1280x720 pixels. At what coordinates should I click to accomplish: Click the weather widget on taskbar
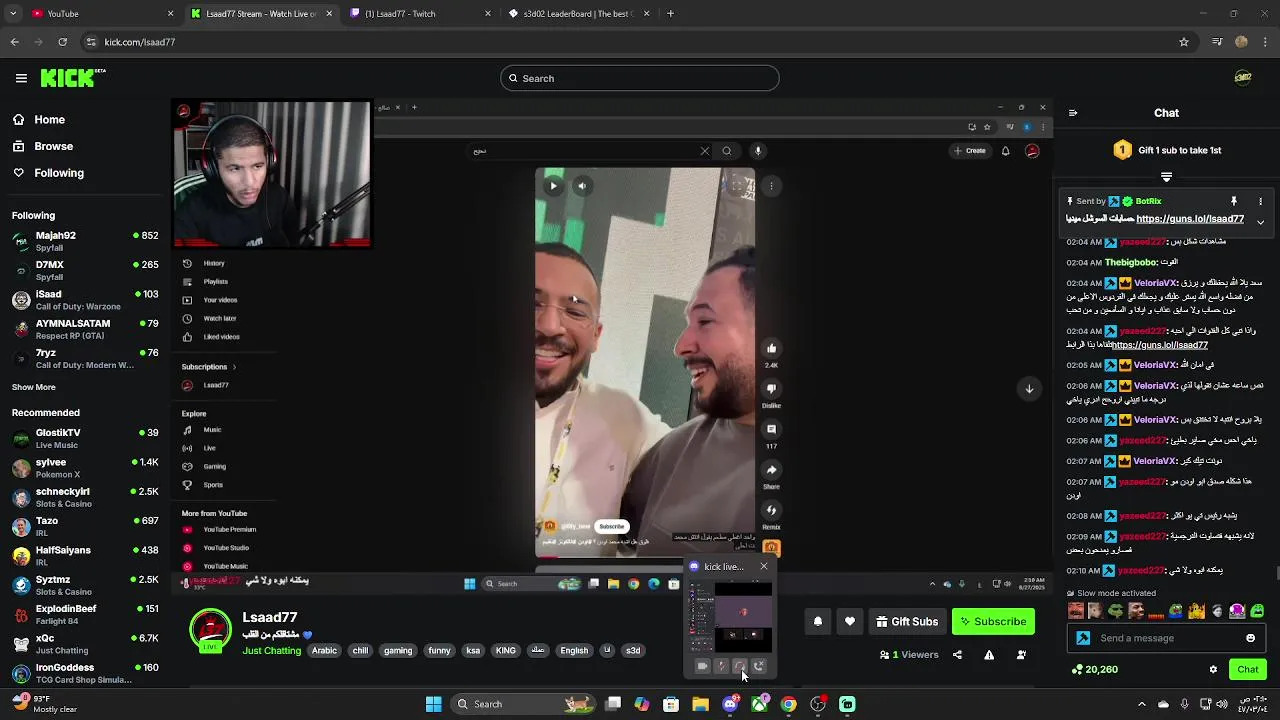pos(45,704)
